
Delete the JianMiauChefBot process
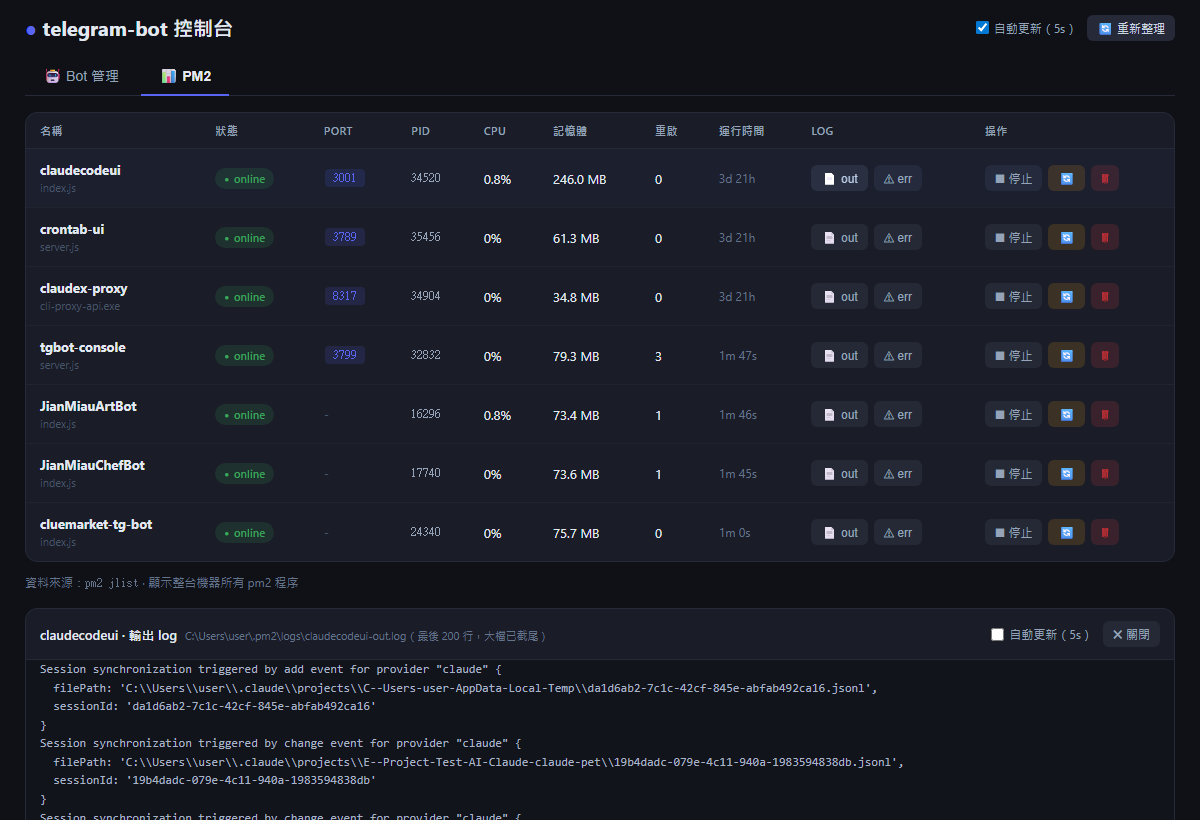1105,474
